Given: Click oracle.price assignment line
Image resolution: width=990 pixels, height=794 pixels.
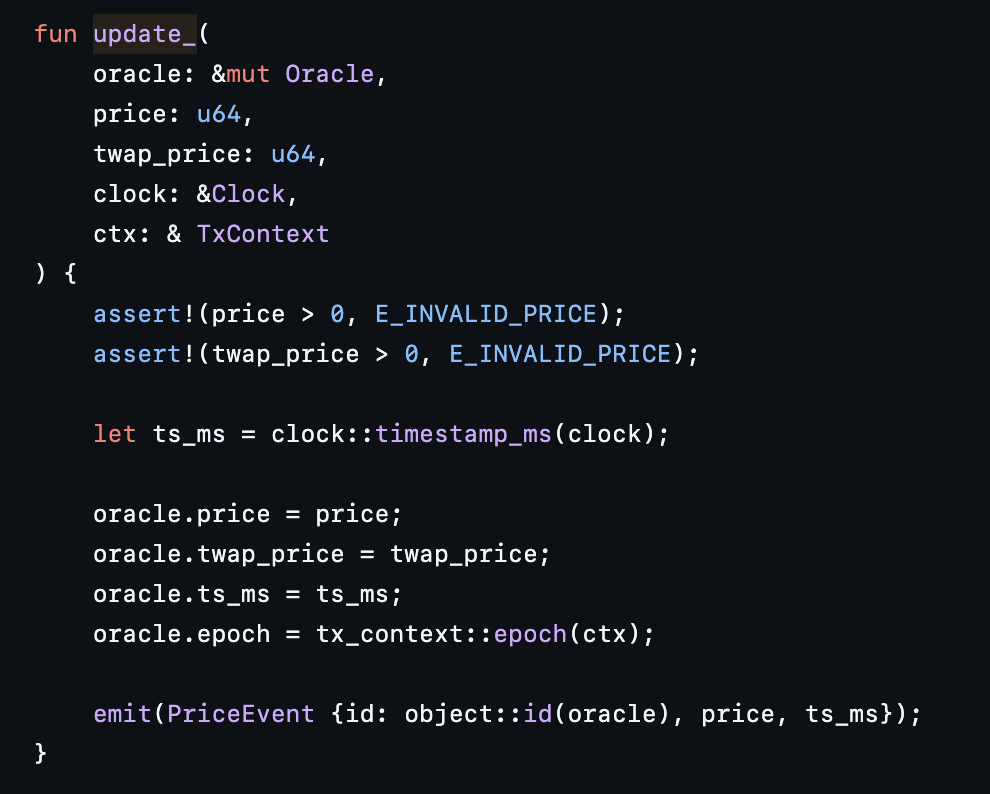Looking at the screenshot, I should (247, 514).
